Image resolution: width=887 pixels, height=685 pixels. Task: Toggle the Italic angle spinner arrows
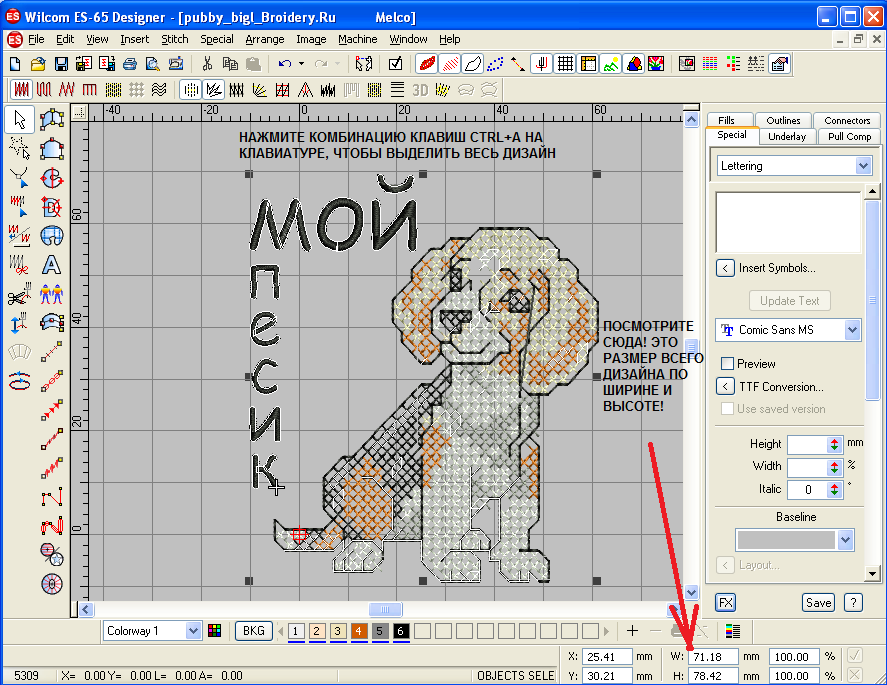pos(835,490)
